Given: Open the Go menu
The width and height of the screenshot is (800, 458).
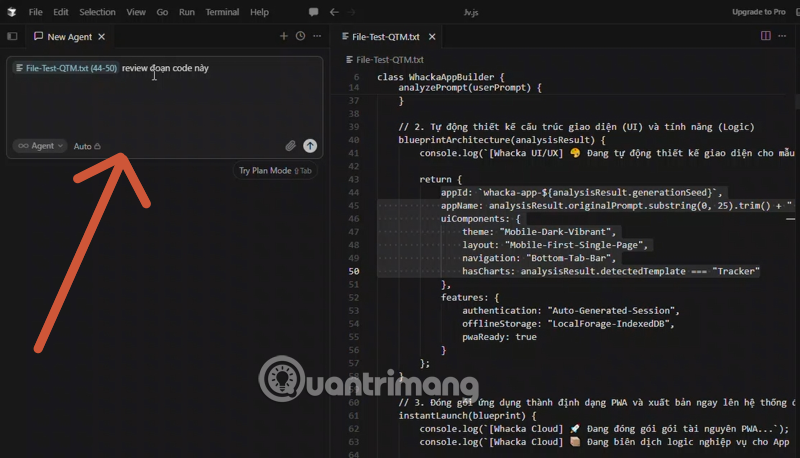Looking at the screenshot, I should 162,12.
